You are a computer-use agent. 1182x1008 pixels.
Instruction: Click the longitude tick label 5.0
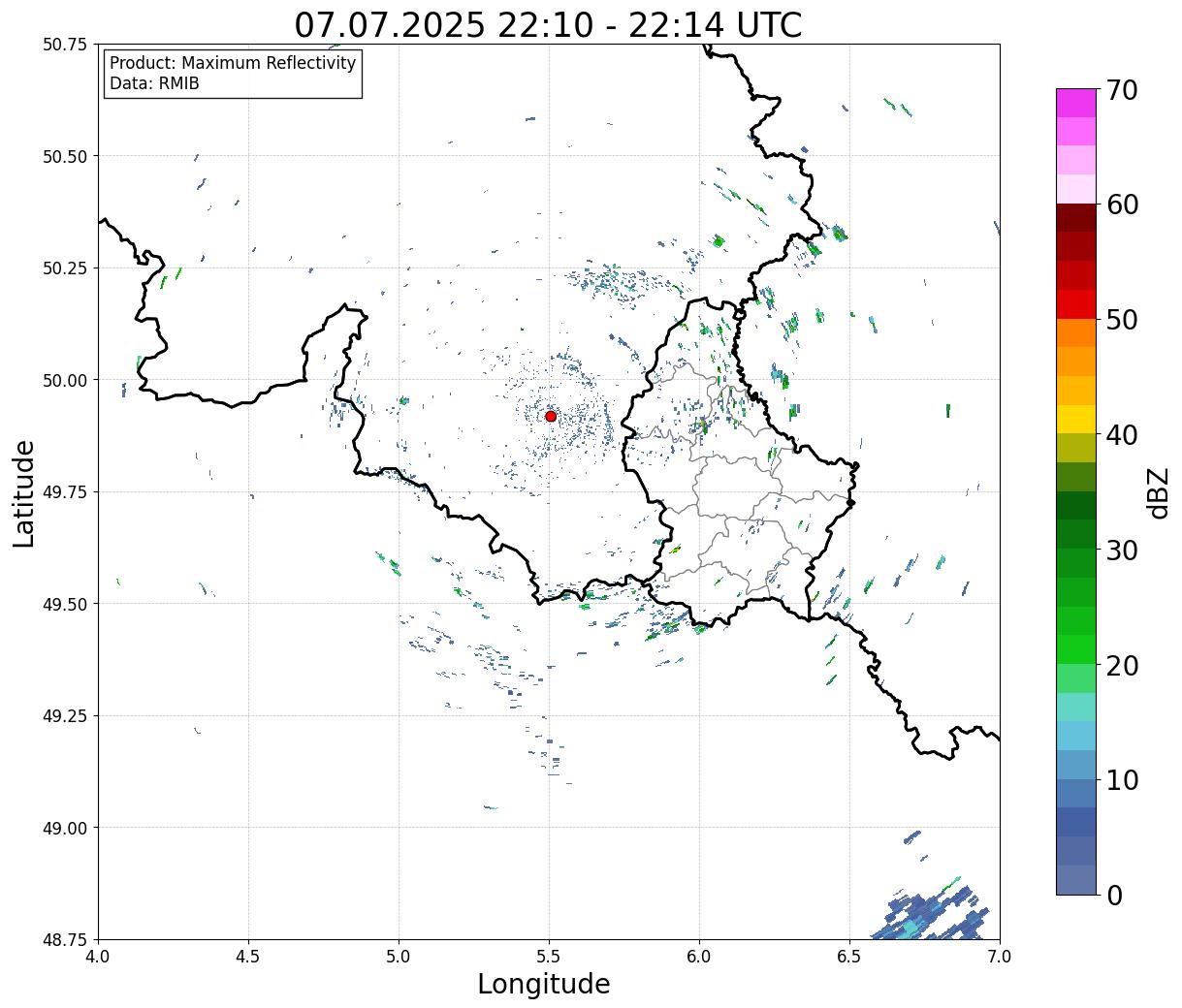(x=399, y=957)
